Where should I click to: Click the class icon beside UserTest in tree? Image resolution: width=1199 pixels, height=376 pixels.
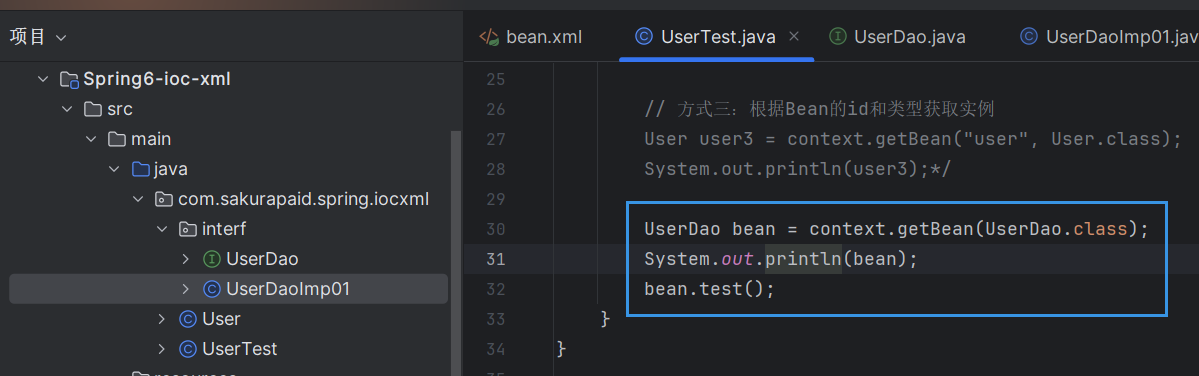coord(188,349)
